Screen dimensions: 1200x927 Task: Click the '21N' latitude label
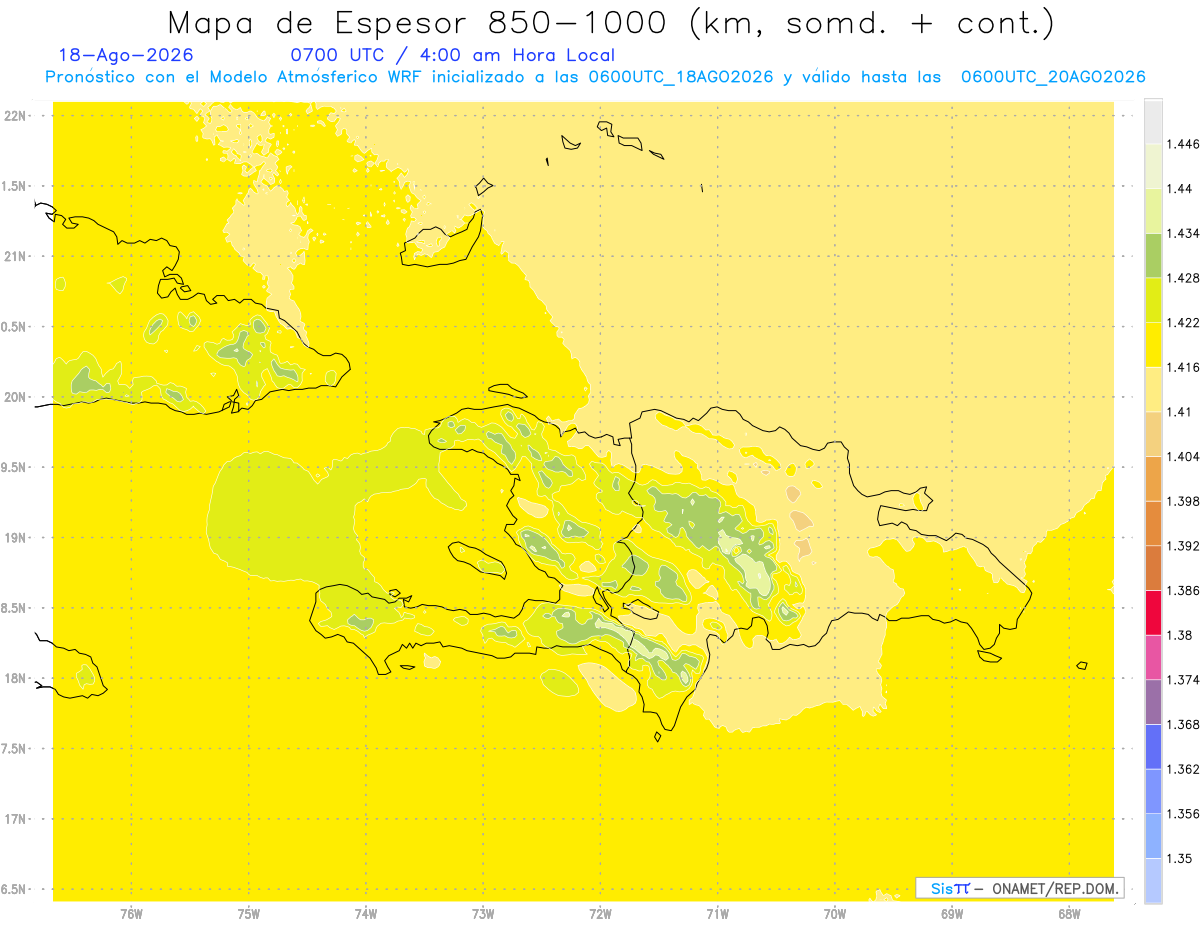pyautogui.click(x=16, y=256)
